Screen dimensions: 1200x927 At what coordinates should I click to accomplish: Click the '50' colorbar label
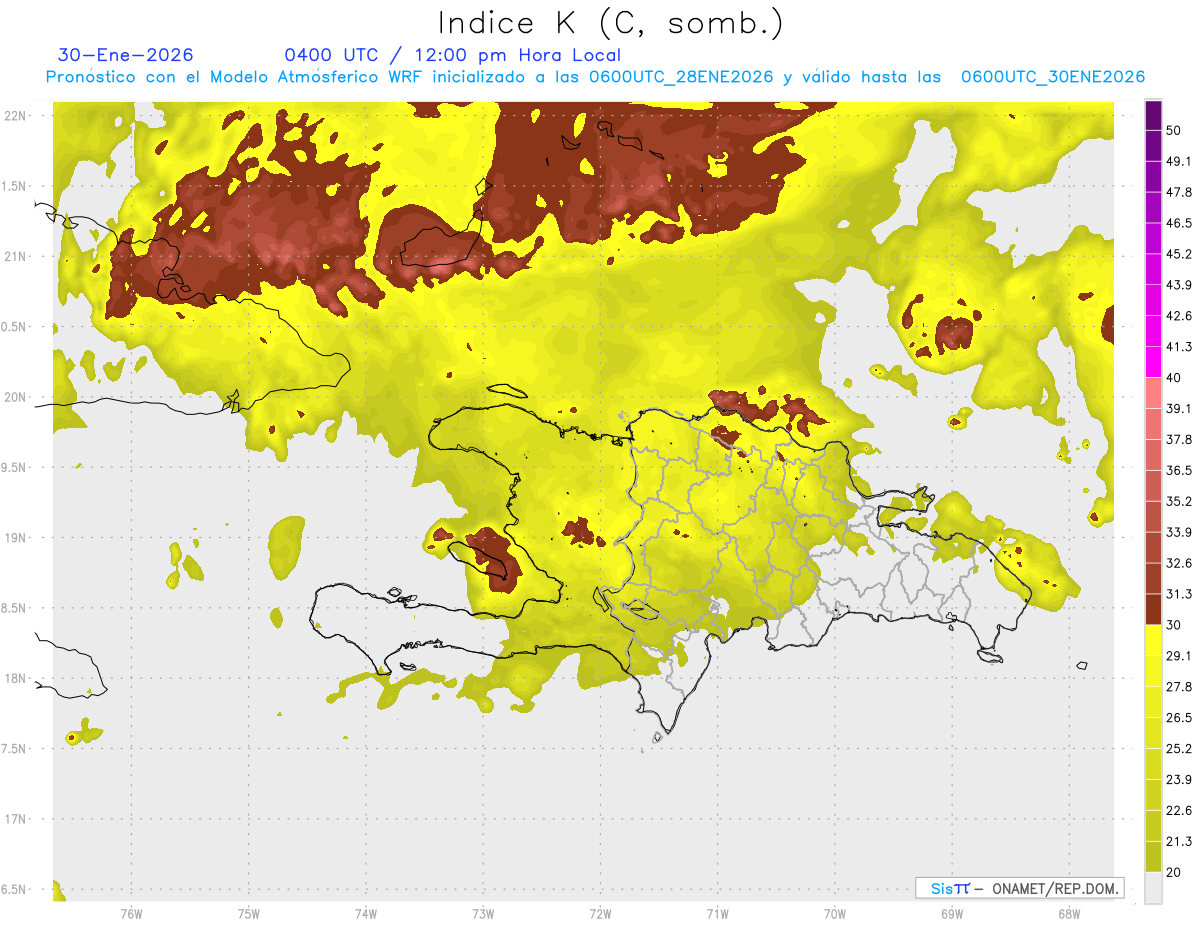click(1175, 130)
